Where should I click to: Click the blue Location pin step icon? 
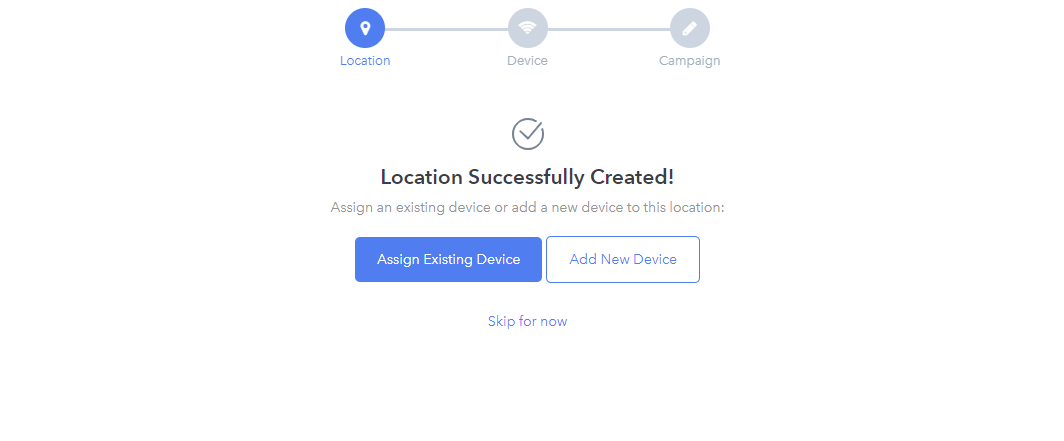coord(365,28)
